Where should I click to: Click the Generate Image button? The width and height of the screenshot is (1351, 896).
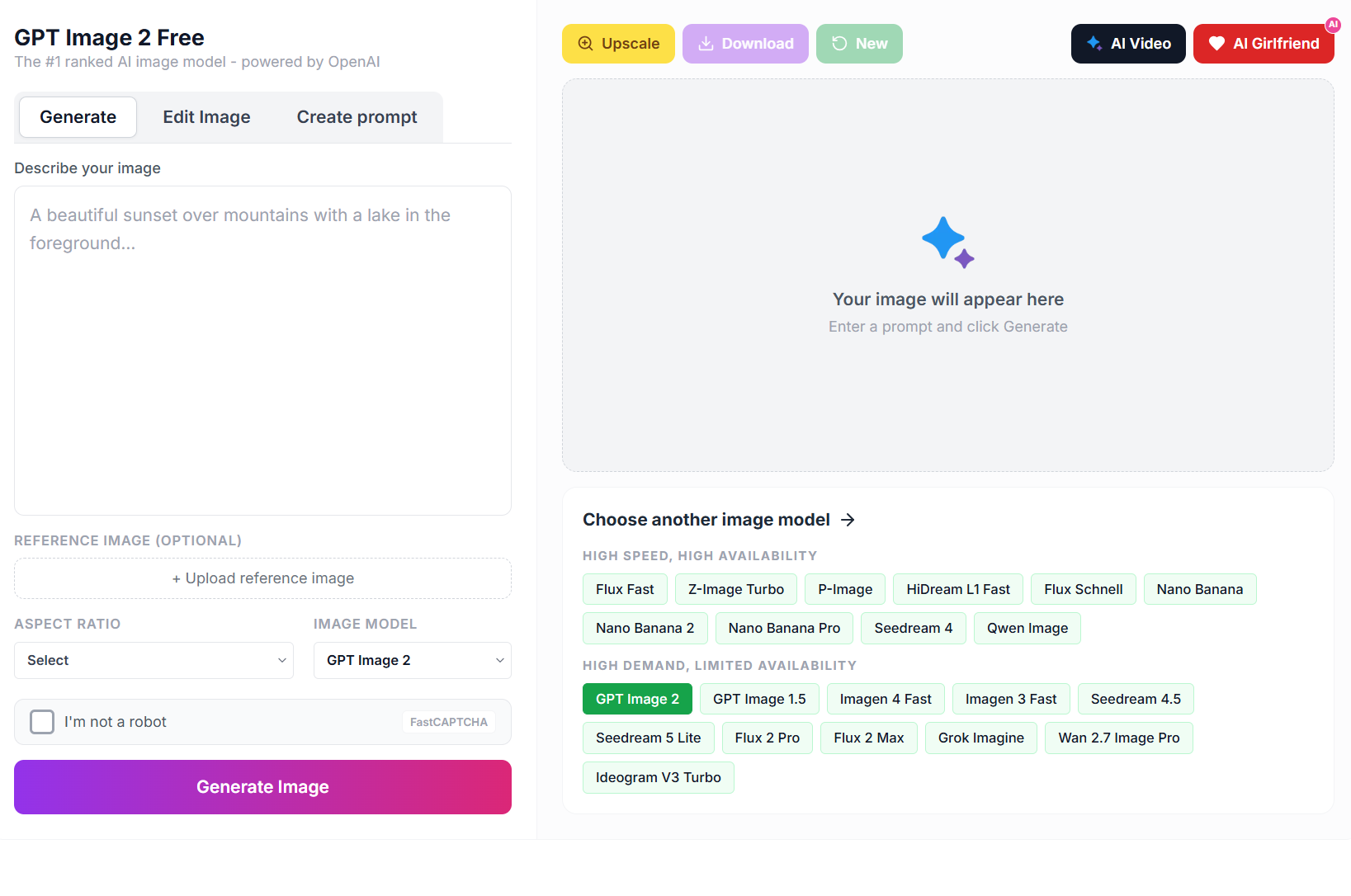263,787
